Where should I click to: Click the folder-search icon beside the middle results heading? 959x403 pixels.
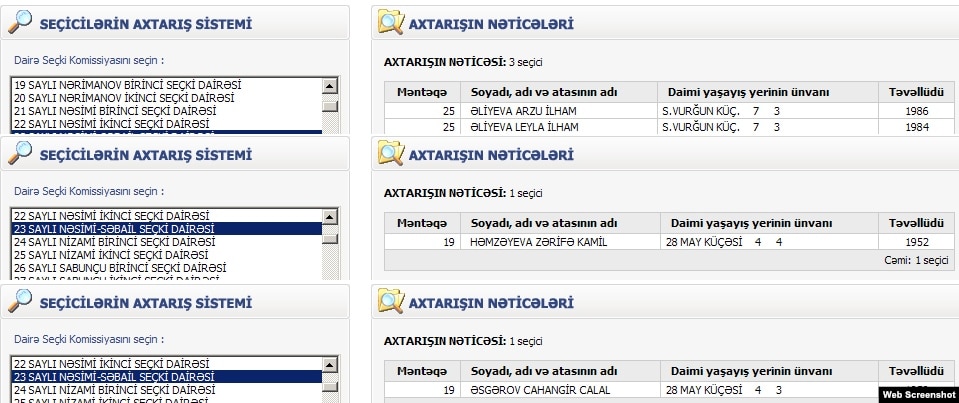[391, 154]
